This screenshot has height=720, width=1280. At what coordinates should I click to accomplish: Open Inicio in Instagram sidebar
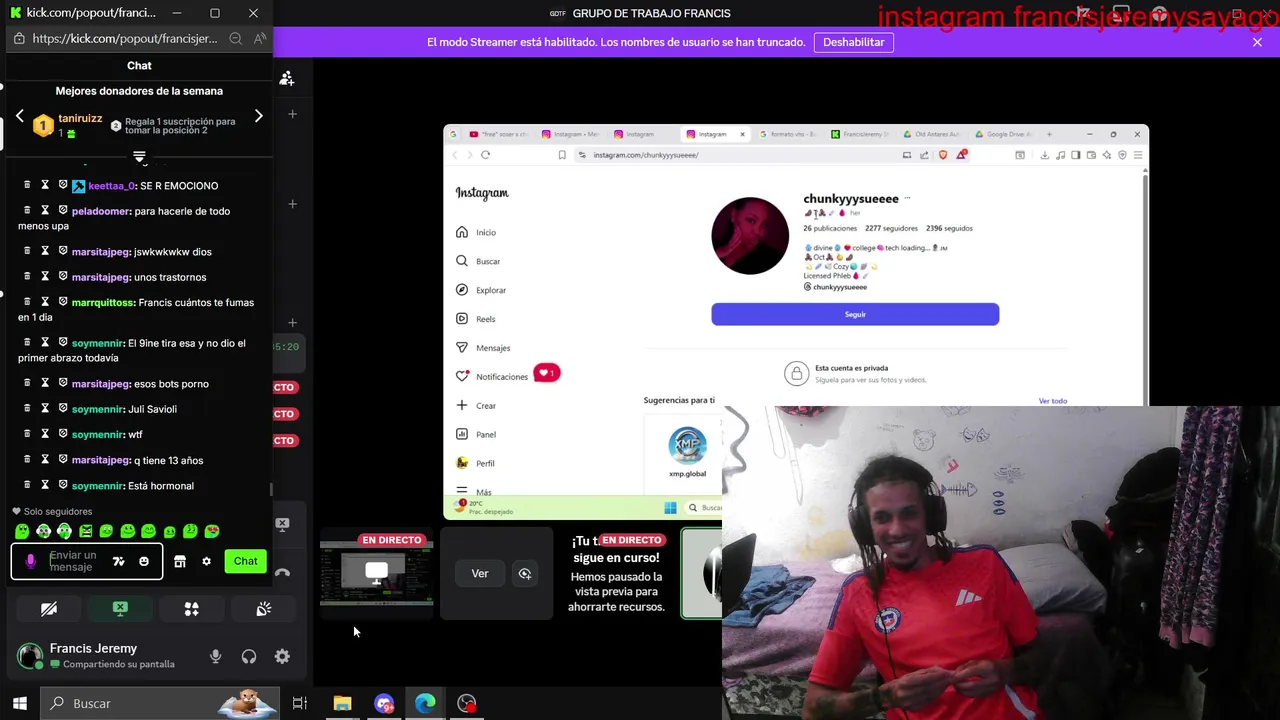pyautogui.click(x=476, y=232)
